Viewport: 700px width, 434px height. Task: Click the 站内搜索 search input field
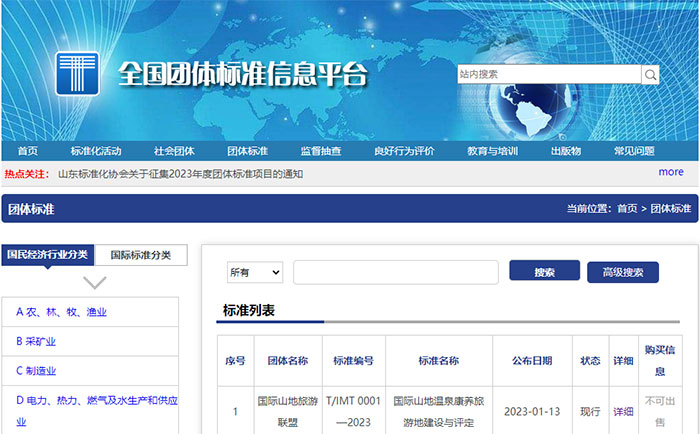[549, 74]
